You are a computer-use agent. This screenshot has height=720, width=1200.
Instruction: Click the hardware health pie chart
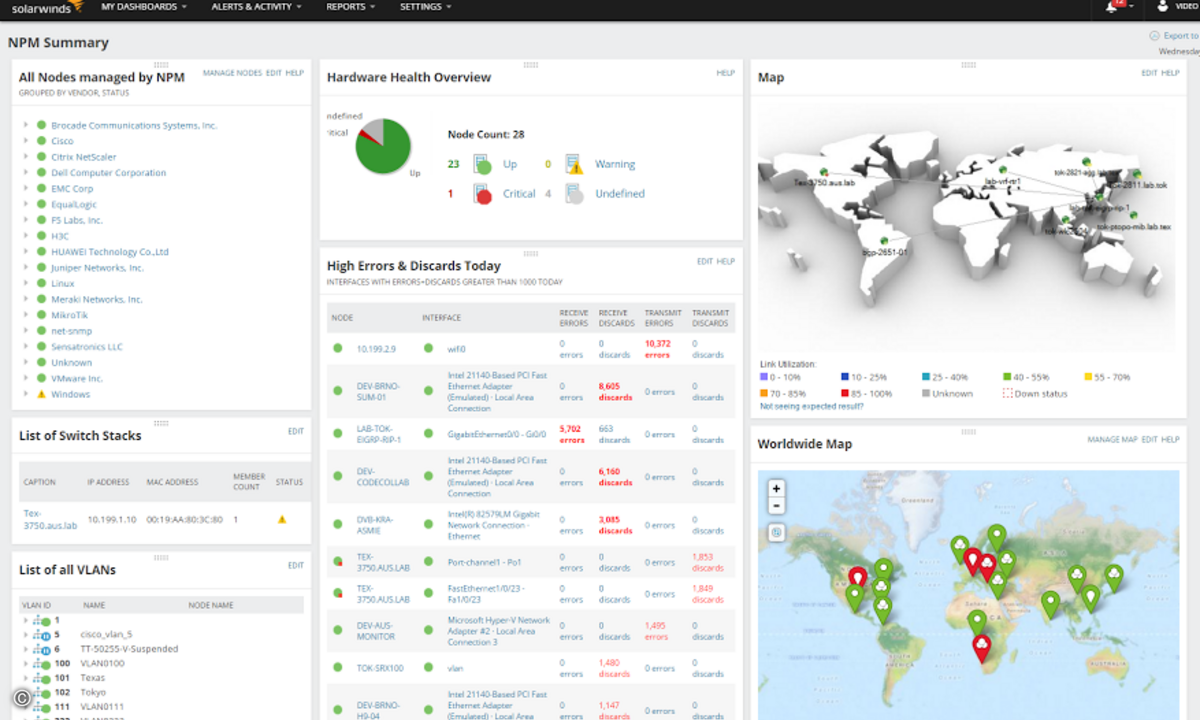pyautogui.click(x=383, y=146)
